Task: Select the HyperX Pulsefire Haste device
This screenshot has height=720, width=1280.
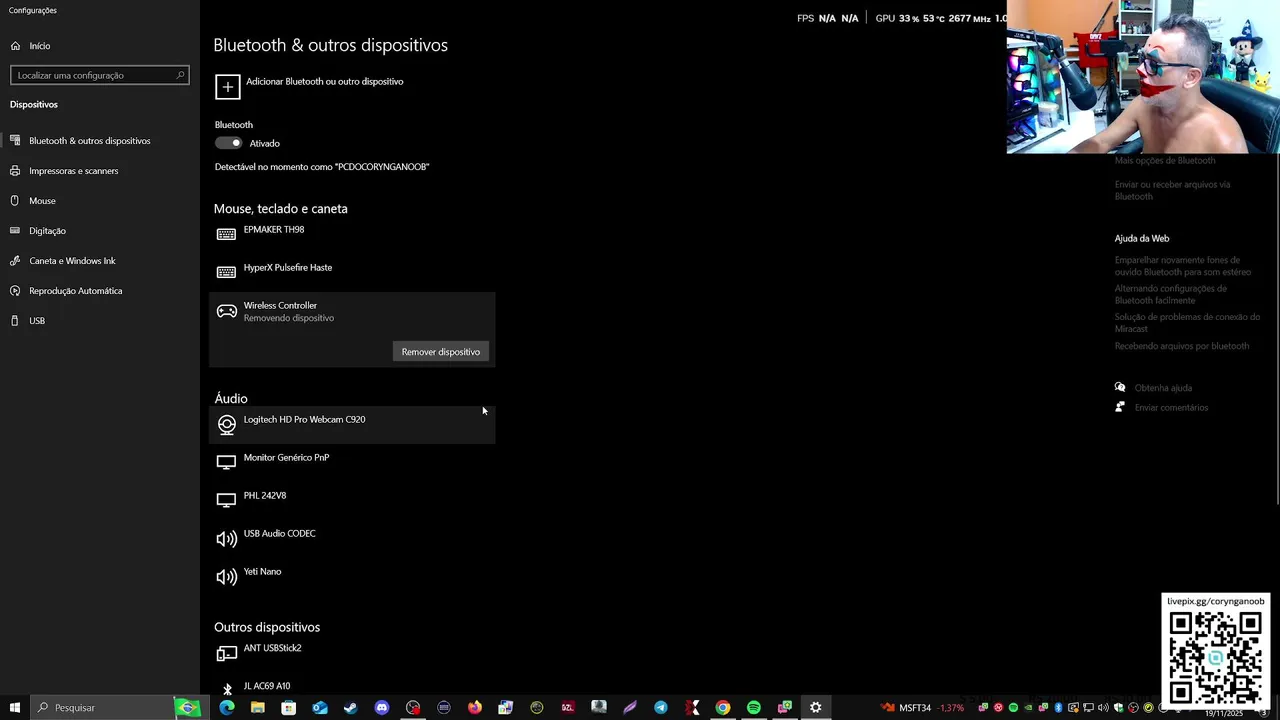Action: pos(352,273)
